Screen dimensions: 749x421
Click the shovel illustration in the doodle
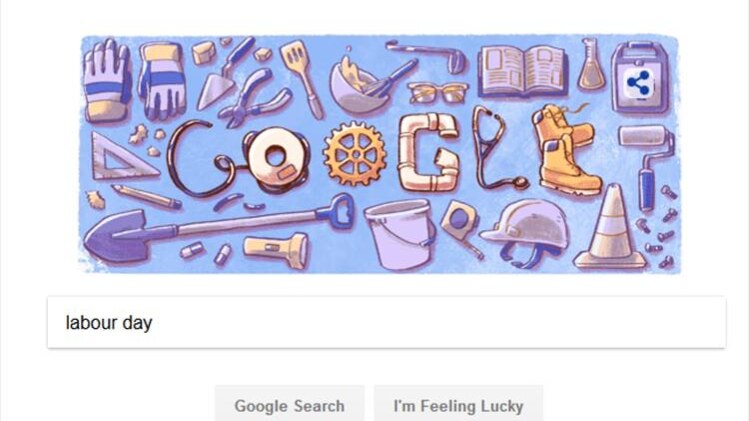coord(218,227)
